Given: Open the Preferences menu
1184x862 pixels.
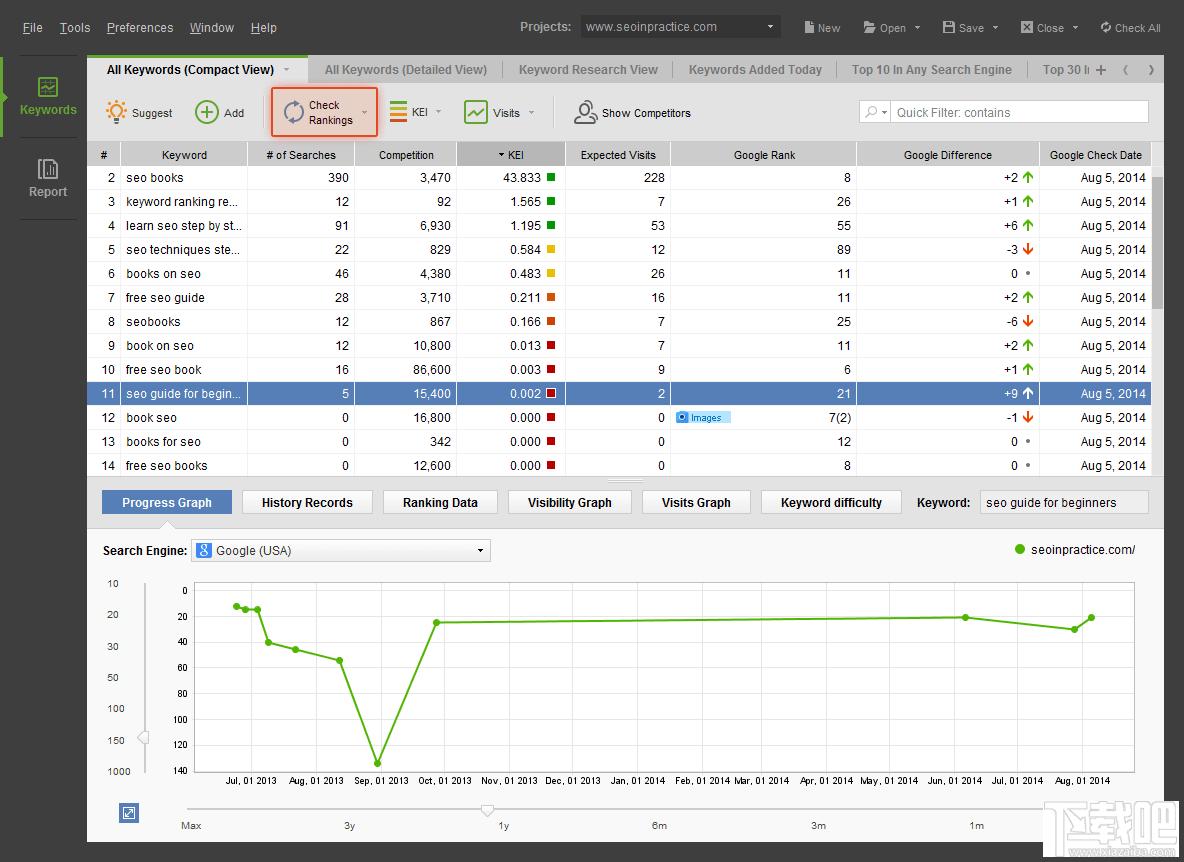Looking at the screenshot, I should 140,28.
